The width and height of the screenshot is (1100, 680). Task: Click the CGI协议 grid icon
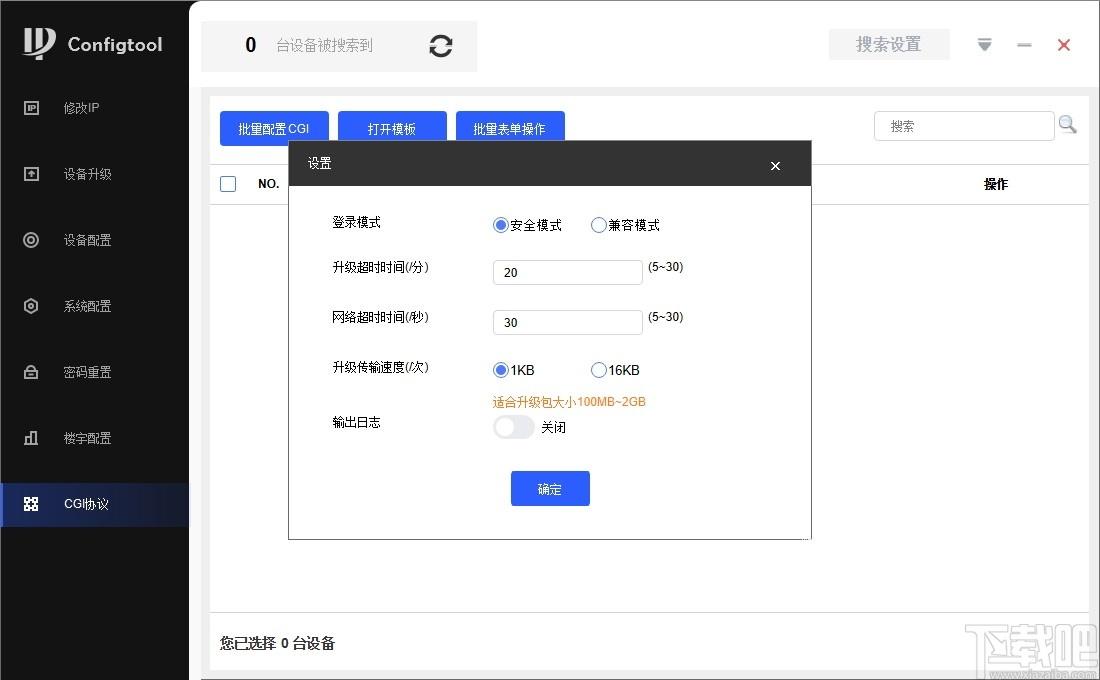pyautogui.click(x=31, y=504)
